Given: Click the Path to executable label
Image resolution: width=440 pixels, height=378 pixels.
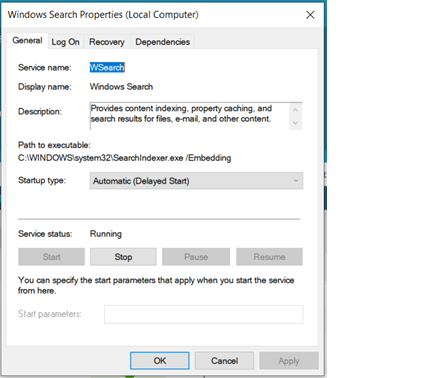Looking at the screenshot, I should [x=54, y=145].
